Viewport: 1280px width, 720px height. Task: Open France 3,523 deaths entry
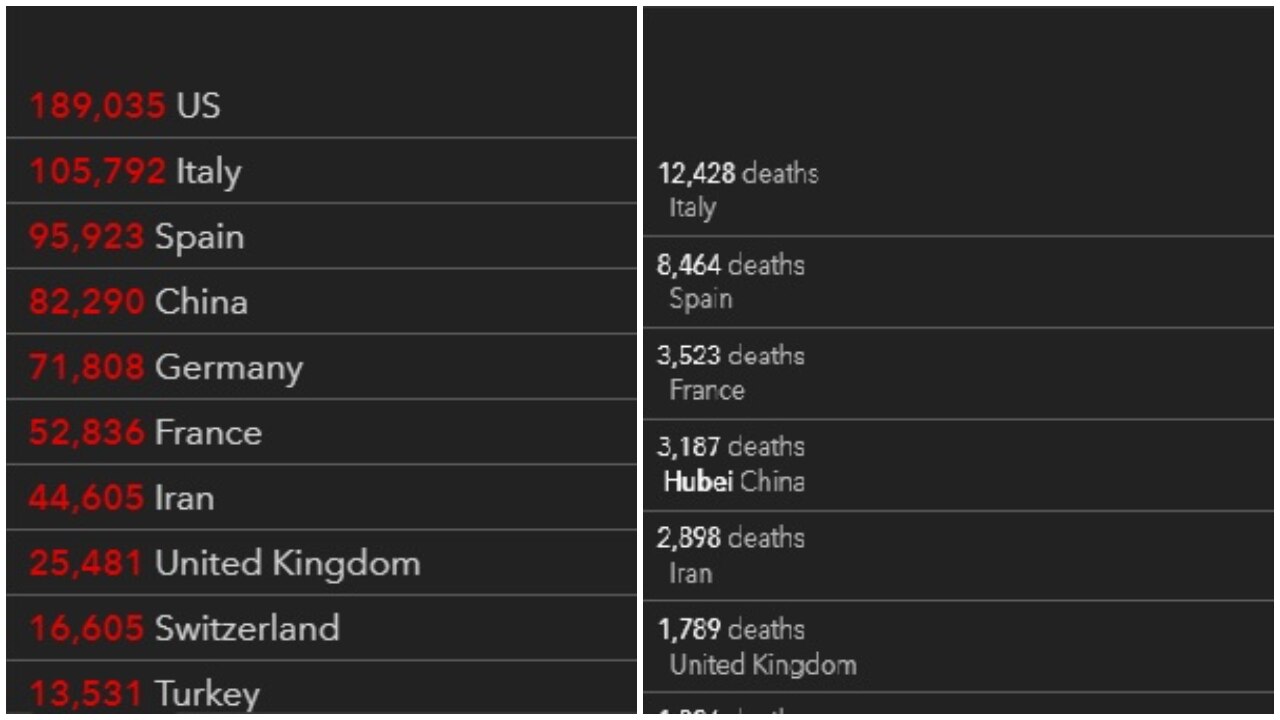[958, 374]
